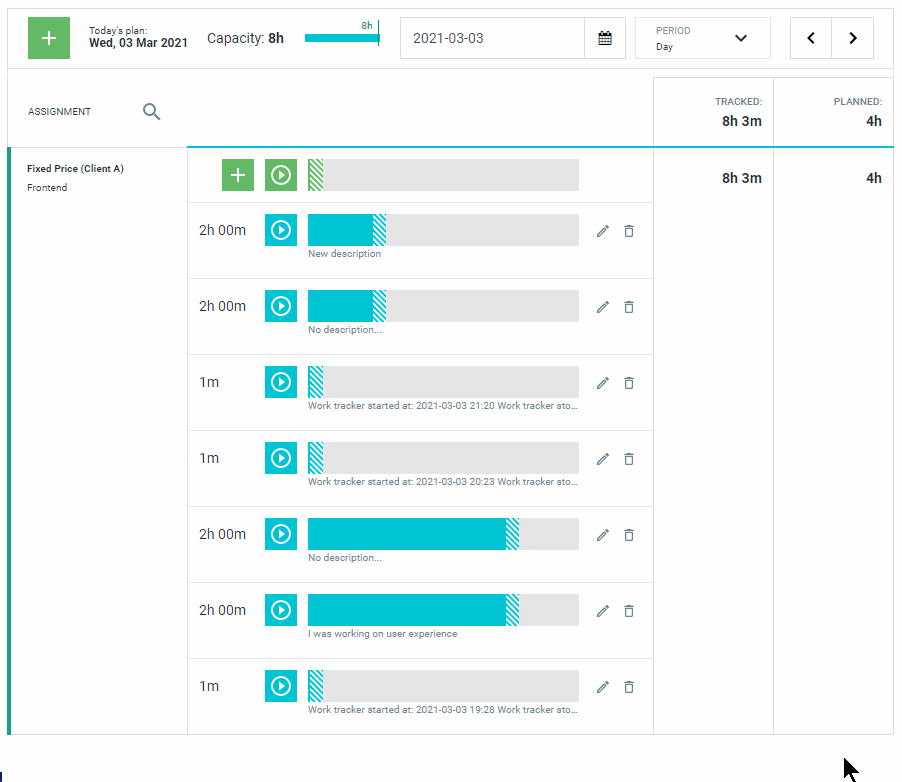The width and height of the screenshot is (902, 782).
Task: Edit the 'New description' entry with pencil
Action: [602, 231]
